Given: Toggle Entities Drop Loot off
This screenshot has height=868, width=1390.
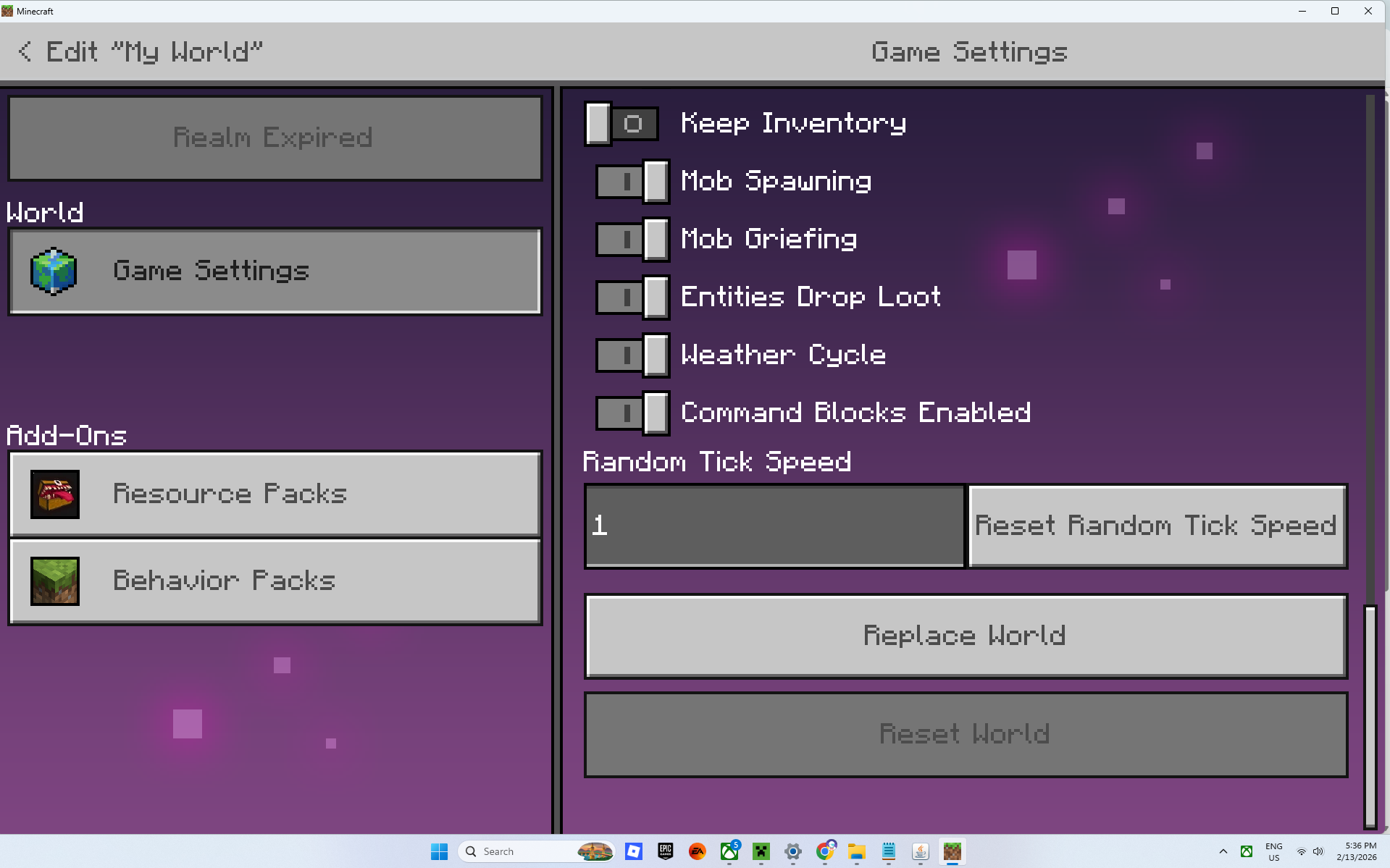Looking at the screenshot, I should click(632, 298).
